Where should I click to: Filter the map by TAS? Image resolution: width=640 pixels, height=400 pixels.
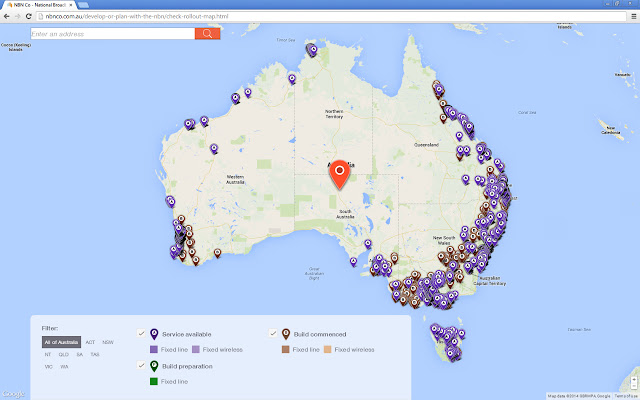pos(95,354)
